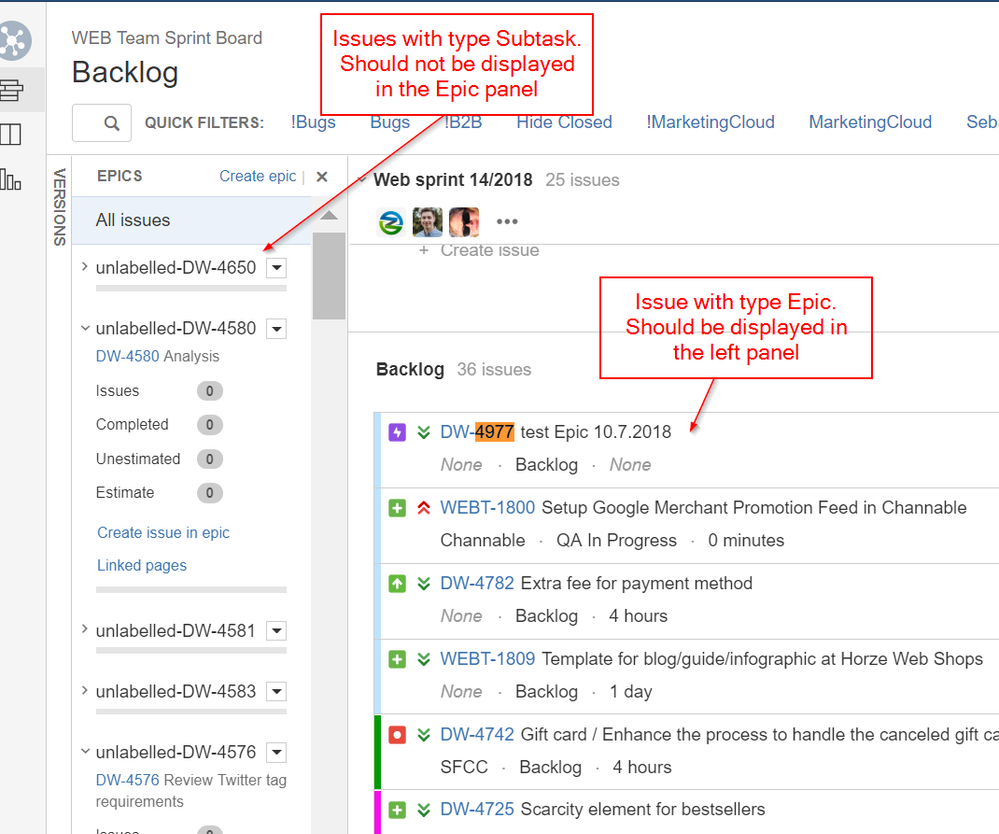Select the Backlog sidebar icon
Viewport: 999px width, 834px height.
click(x=11, y=90)
